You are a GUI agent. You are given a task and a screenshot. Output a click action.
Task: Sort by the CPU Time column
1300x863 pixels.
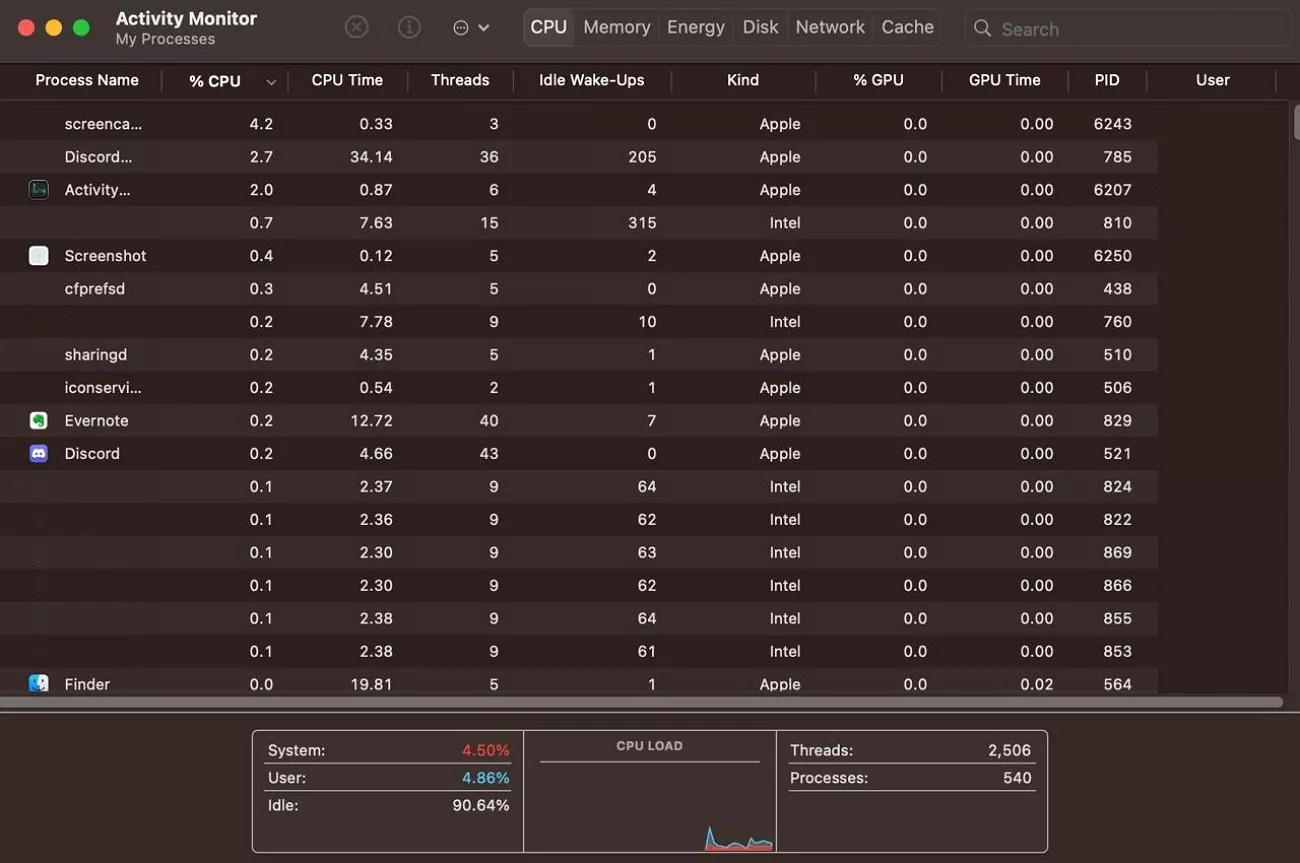[347, 80]
